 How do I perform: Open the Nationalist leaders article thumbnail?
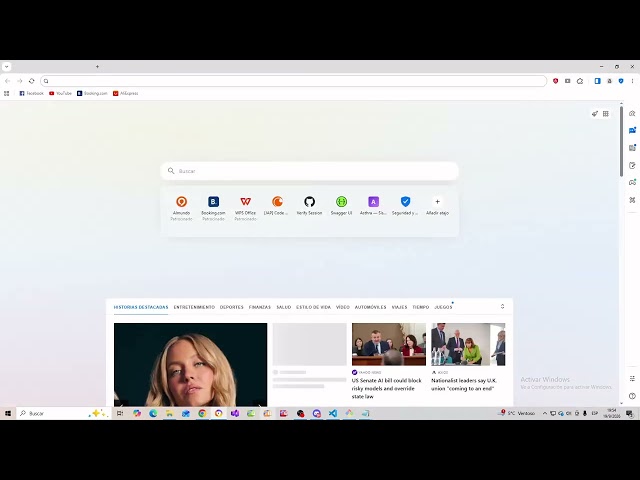click(x=468, y=344)
